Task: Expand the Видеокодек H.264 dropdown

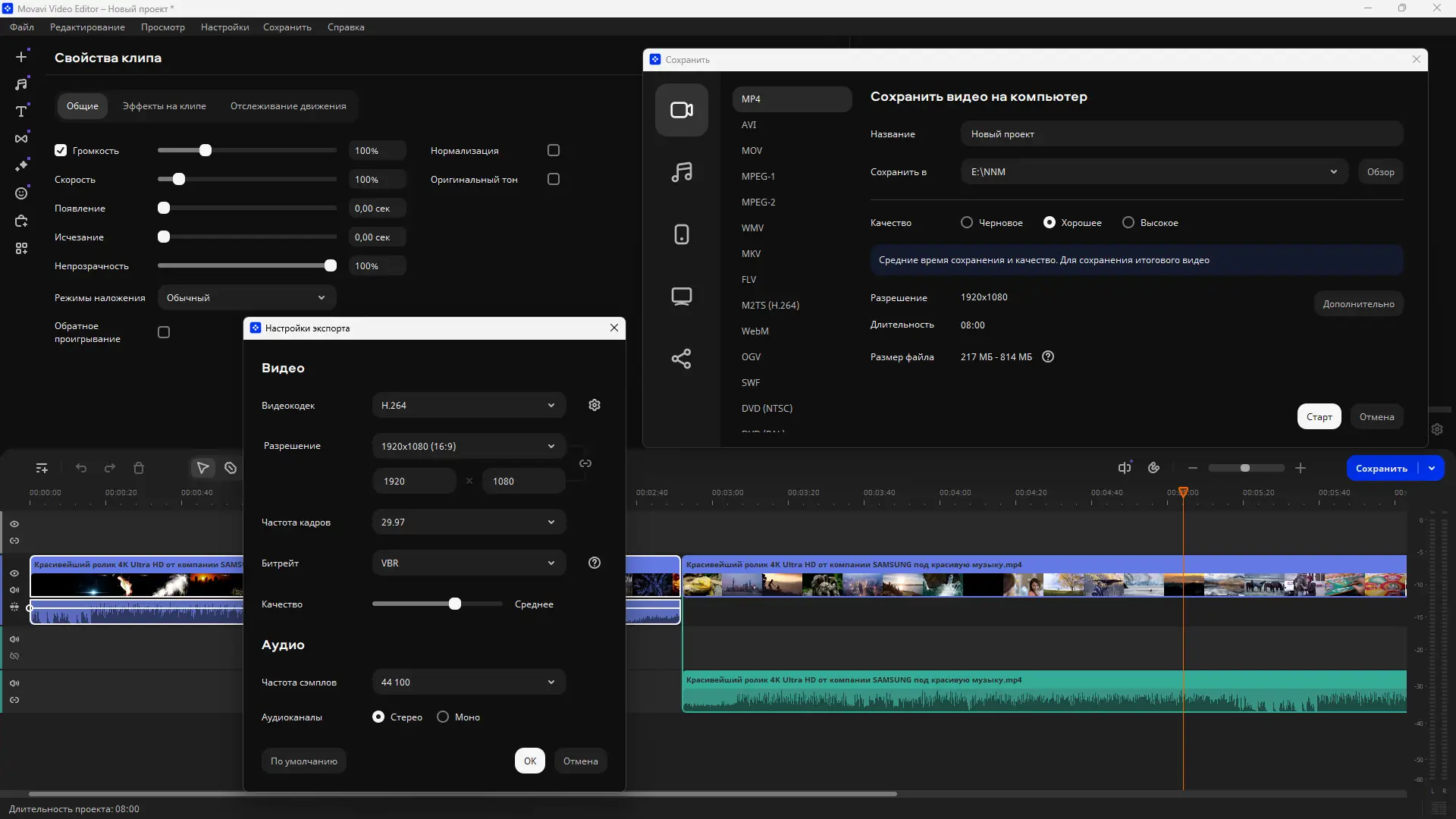Action: coord(469,405)
